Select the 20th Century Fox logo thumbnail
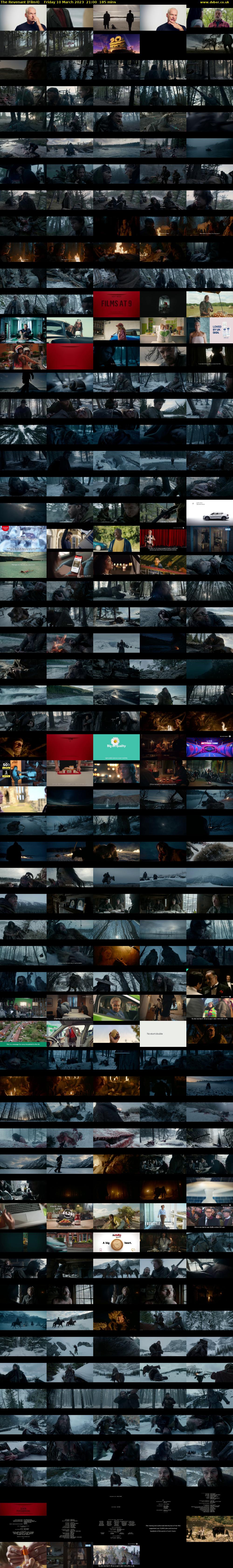The image size is (233, 1568). tap(116, 44)
